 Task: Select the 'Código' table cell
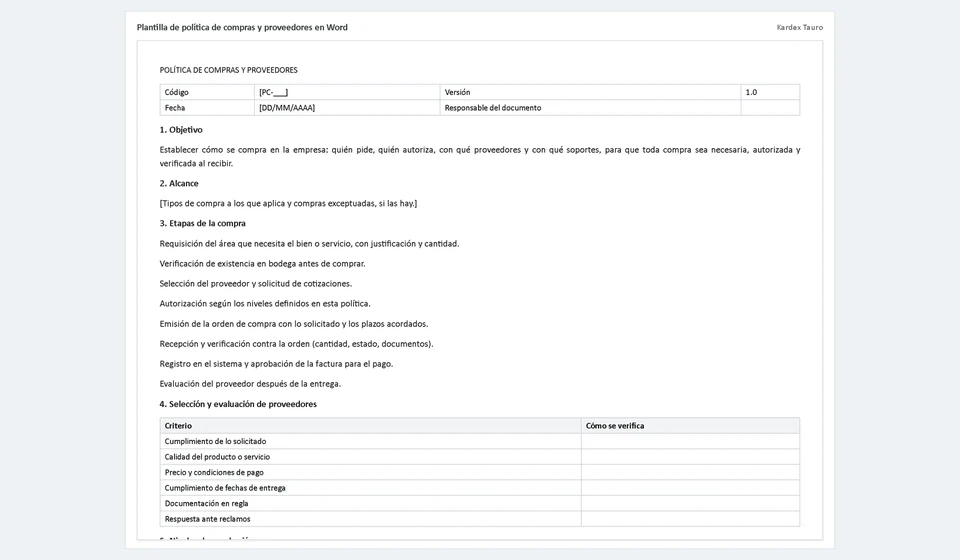click(207, 92)
